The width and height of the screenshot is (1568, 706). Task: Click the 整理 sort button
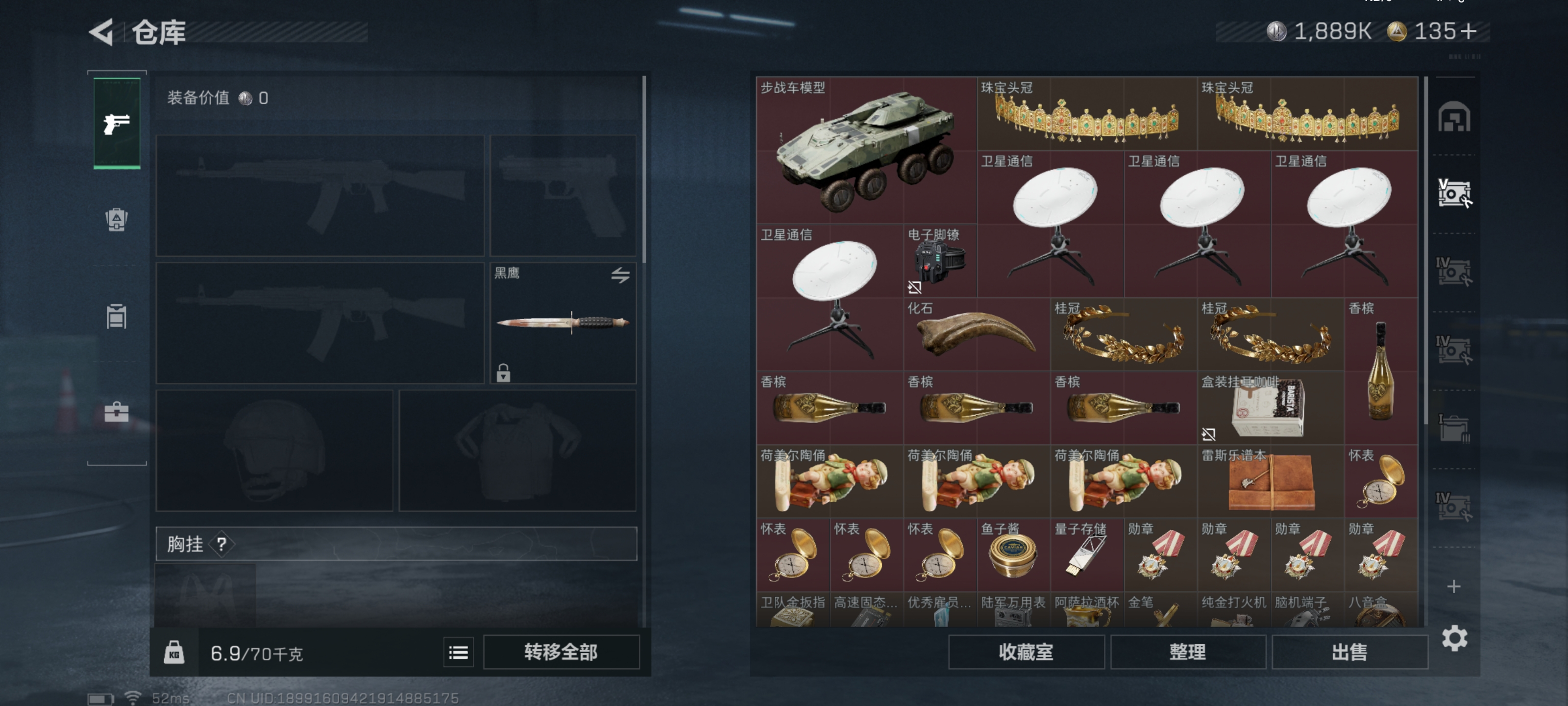[1188, 652]
